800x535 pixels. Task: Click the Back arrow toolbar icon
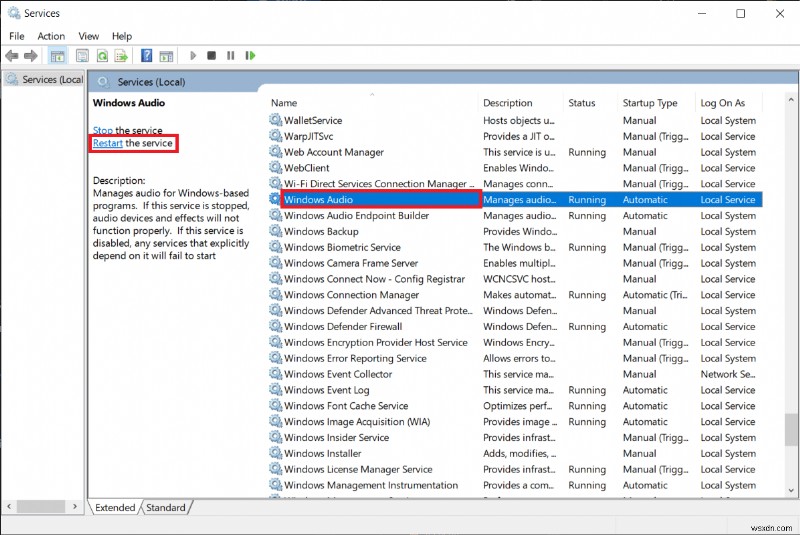[12, 56]
